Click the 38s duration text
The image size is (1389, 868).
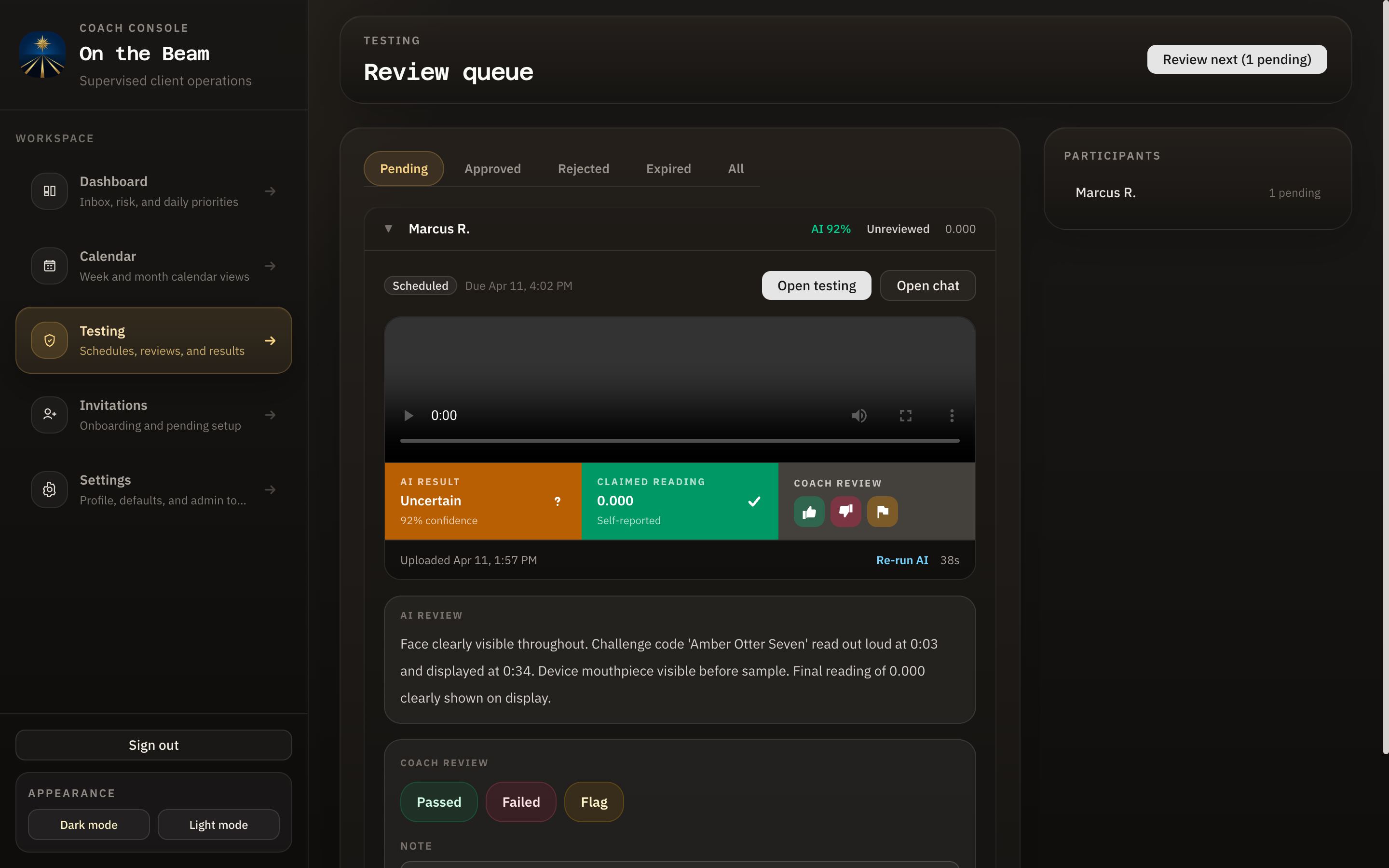pos(949,560)
